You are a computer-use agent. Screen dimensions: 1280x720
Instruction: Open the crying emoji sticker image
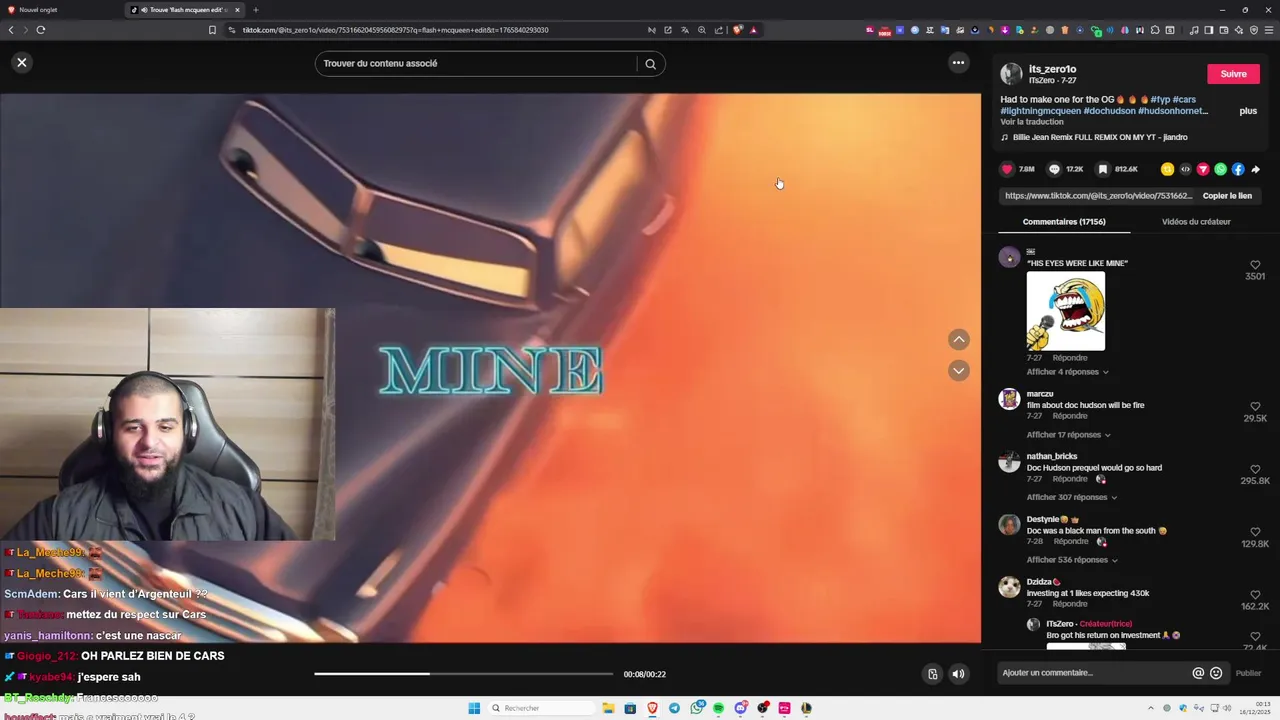pos(1066,311)
